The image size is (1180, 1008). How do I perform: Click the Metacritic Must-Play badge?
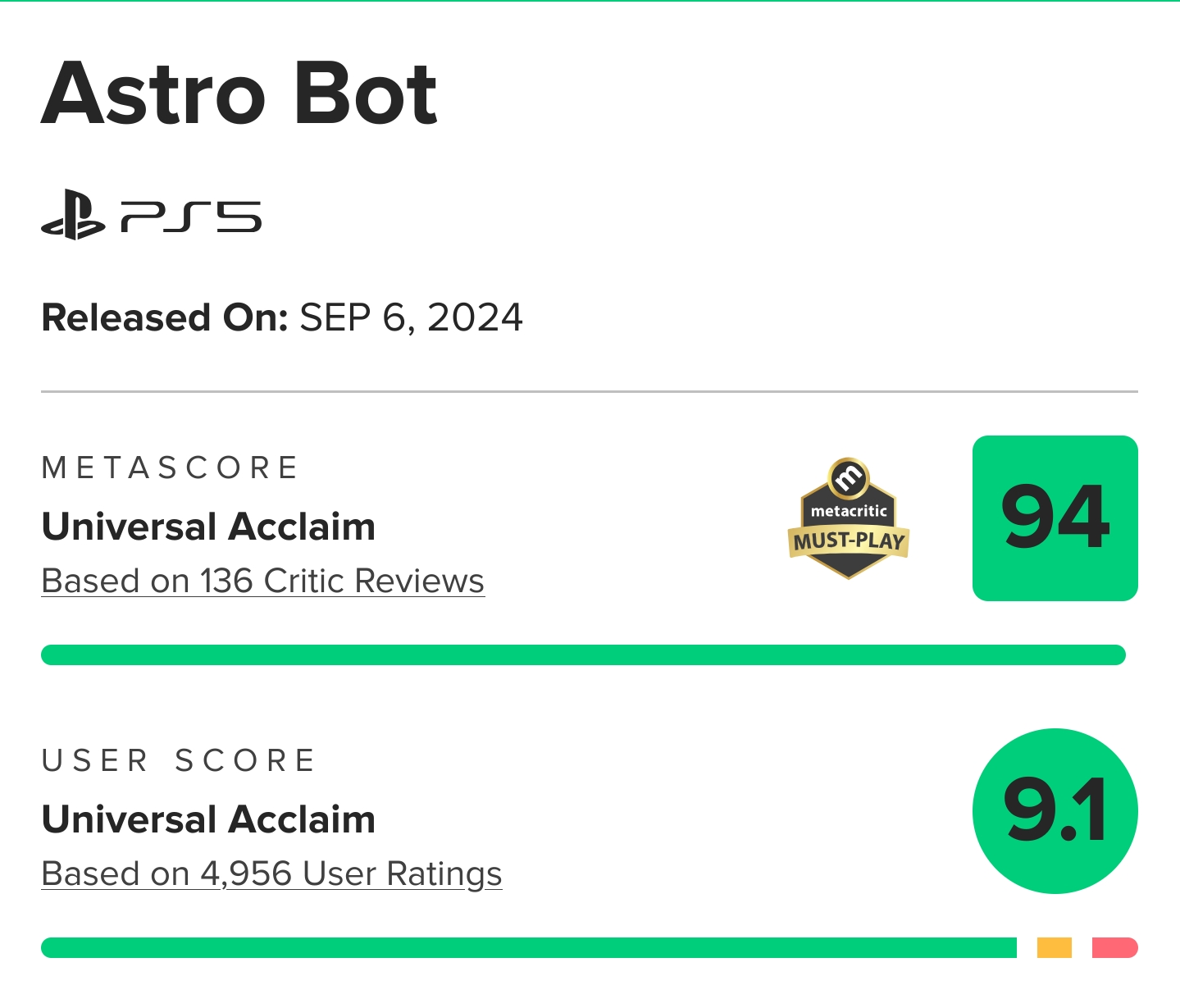[x=849, y=518]
